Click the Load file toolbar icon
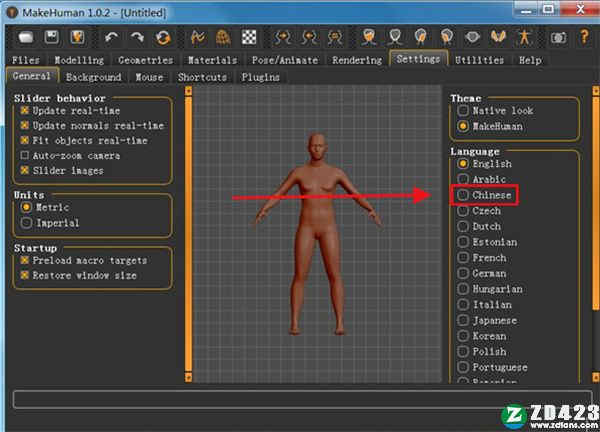Viewport: 600px width, 432px height. 26,37
